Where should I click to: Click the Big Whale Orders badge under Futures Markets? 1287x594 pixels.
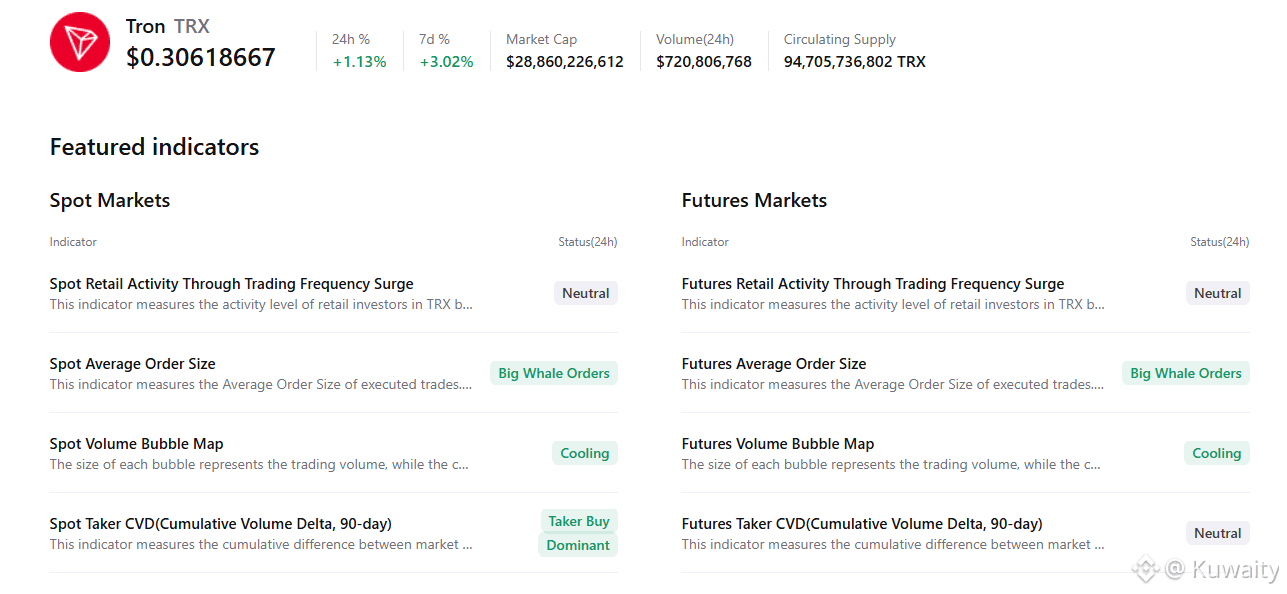[x=1185, y=373]
